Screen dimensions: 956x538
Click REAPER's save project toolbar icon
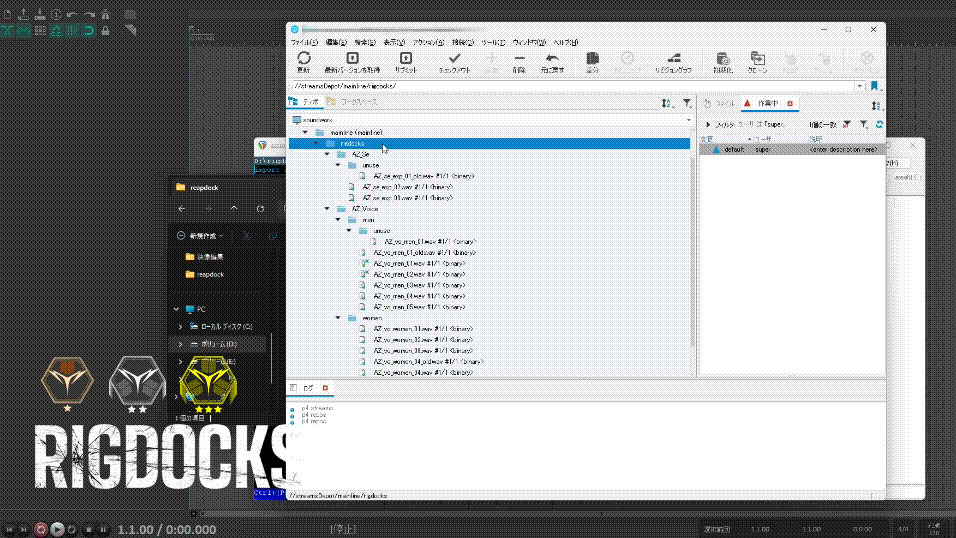tap(40, 14)
